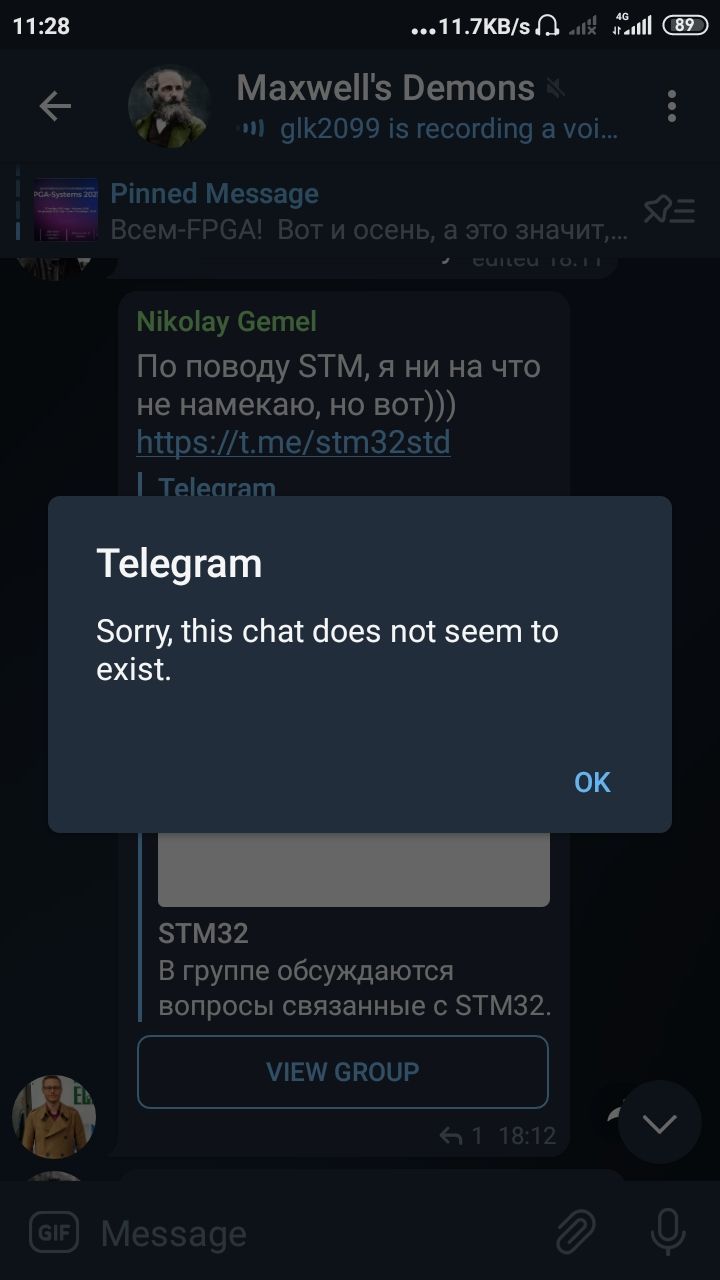Tap OK in the Telegram dialog
Viewport: 720px width, 1280px height.
[x=592, y=782]
